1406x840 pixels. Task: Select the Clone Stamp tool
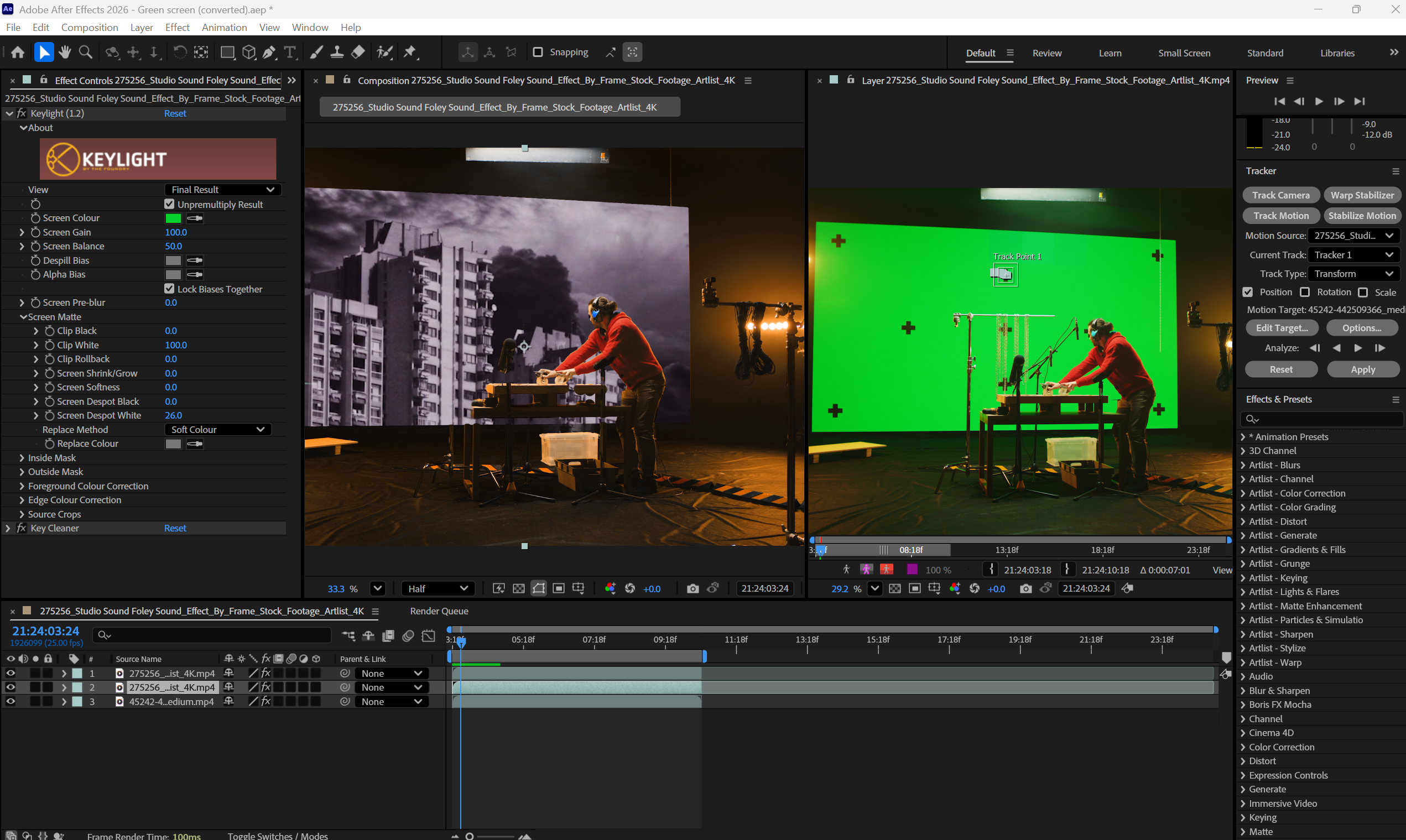337,52
